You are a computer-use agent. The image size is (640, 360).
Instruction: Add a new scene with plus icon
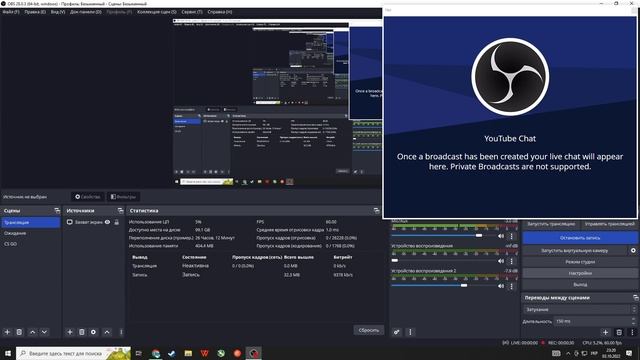pos(7,332)
